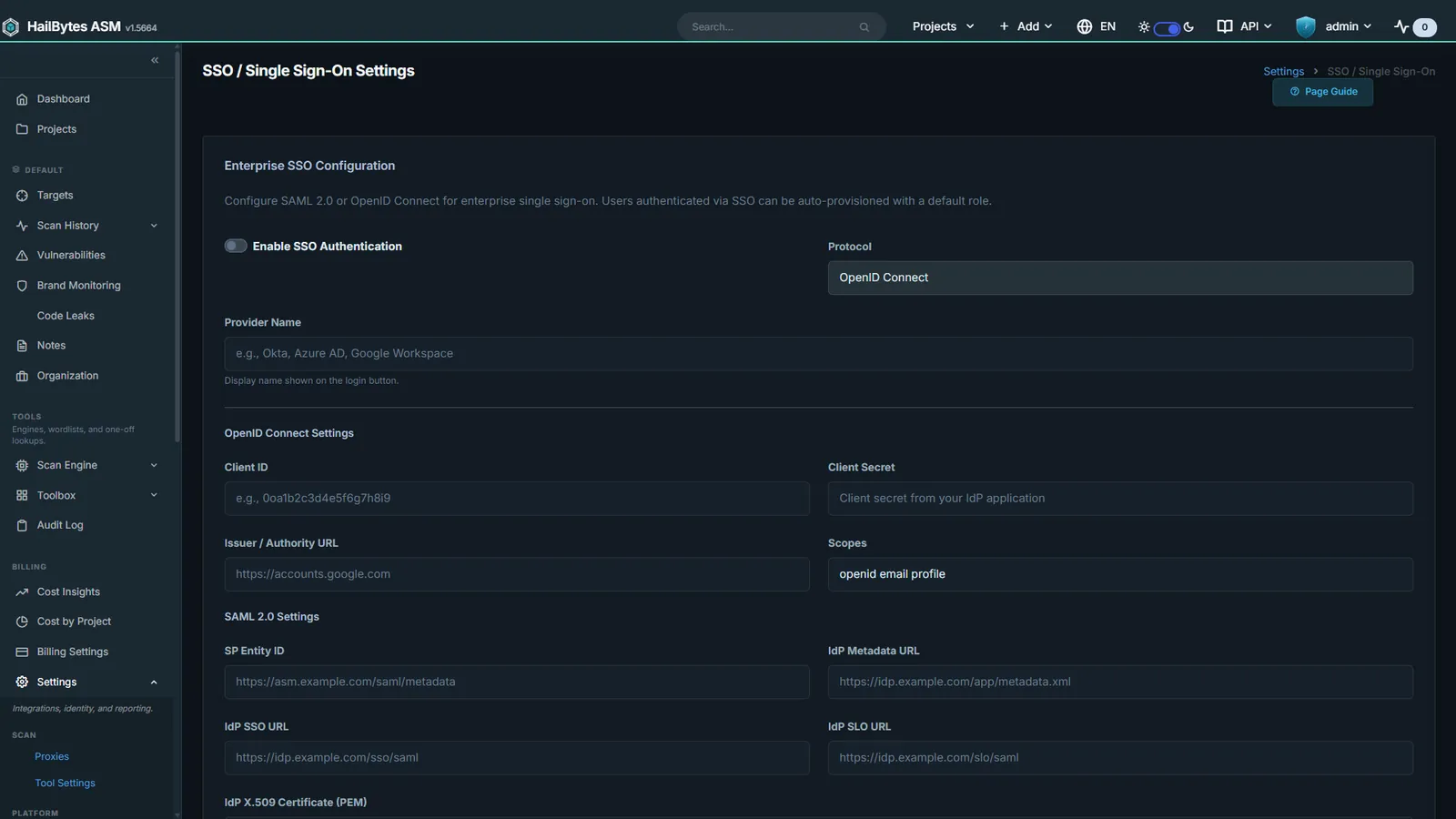Click the Dashboard home icon

pyautogui.click(x=22, y=99)
